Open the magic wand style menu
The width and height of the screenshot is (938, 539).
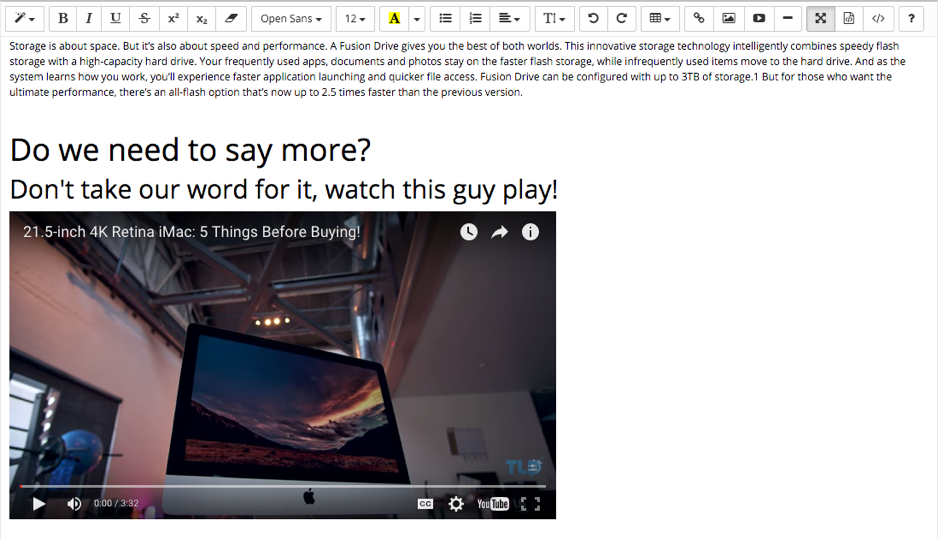pyautogui.click(x=25, y=19)
